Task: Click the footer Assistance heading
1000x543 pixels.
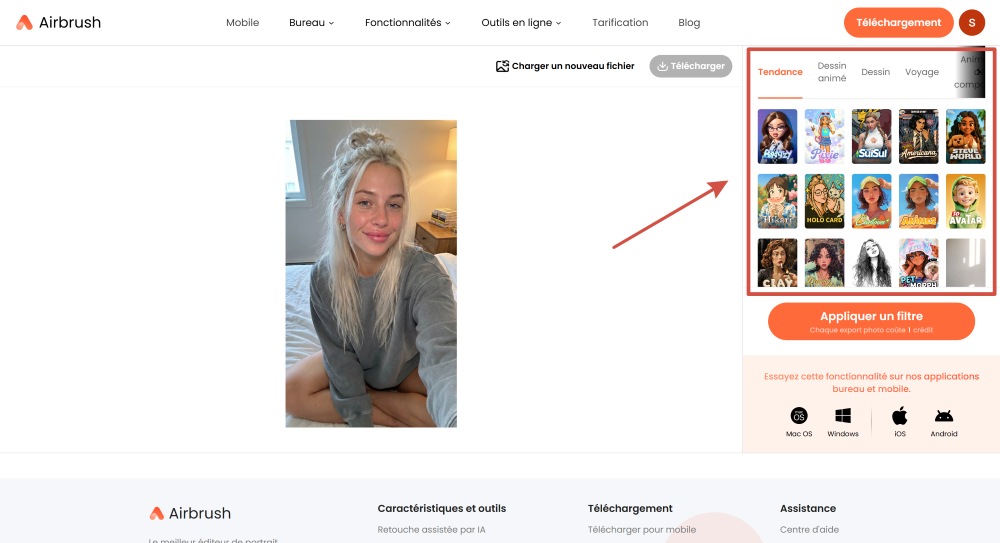Action: pos(807,509)
